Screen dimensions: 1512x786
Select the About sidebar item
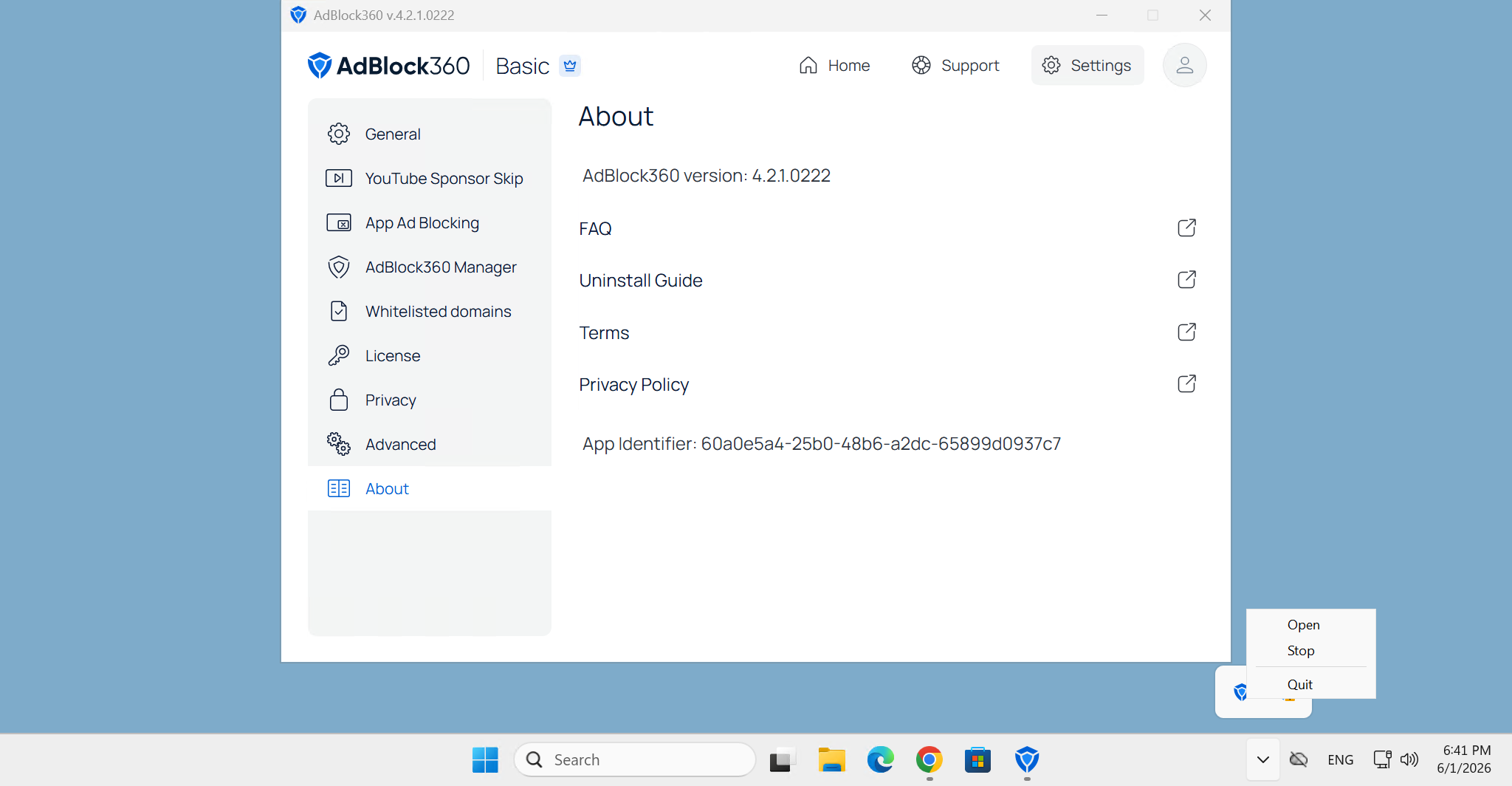pyautogui.click(x=430, y=488)
